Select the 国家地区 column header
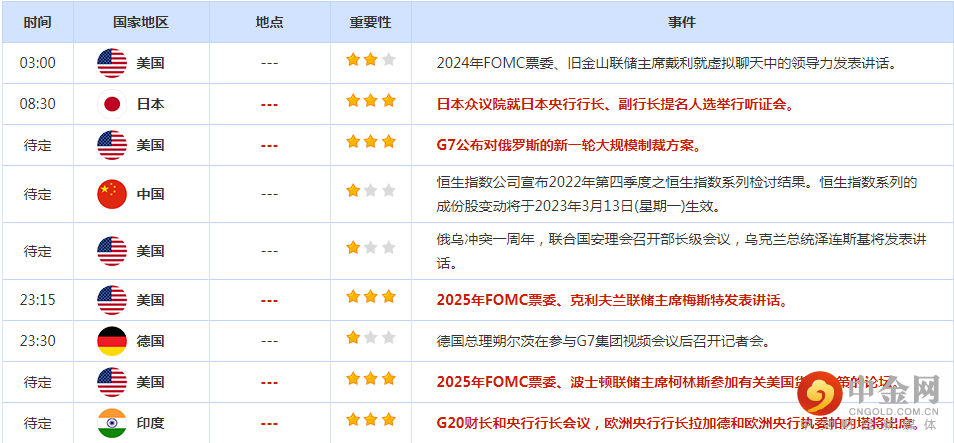The image size is (954, 443). 141,22
